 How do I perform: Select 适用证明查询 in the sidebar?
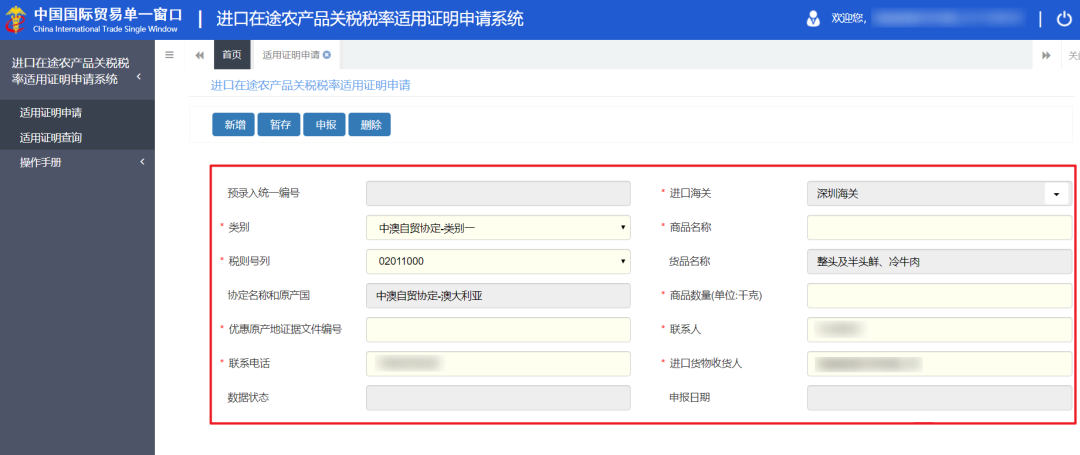tap(51, 137)
